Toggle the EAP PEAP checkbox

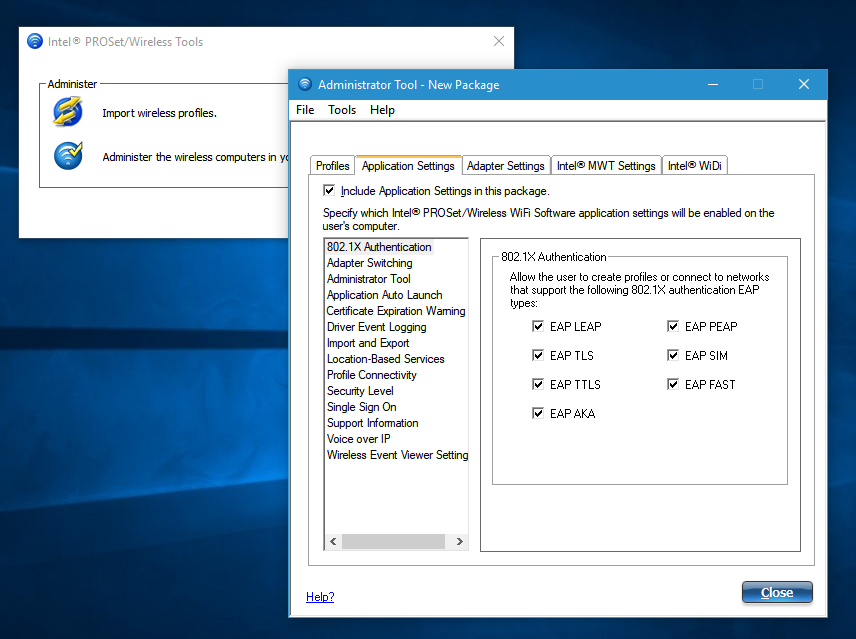673,326
